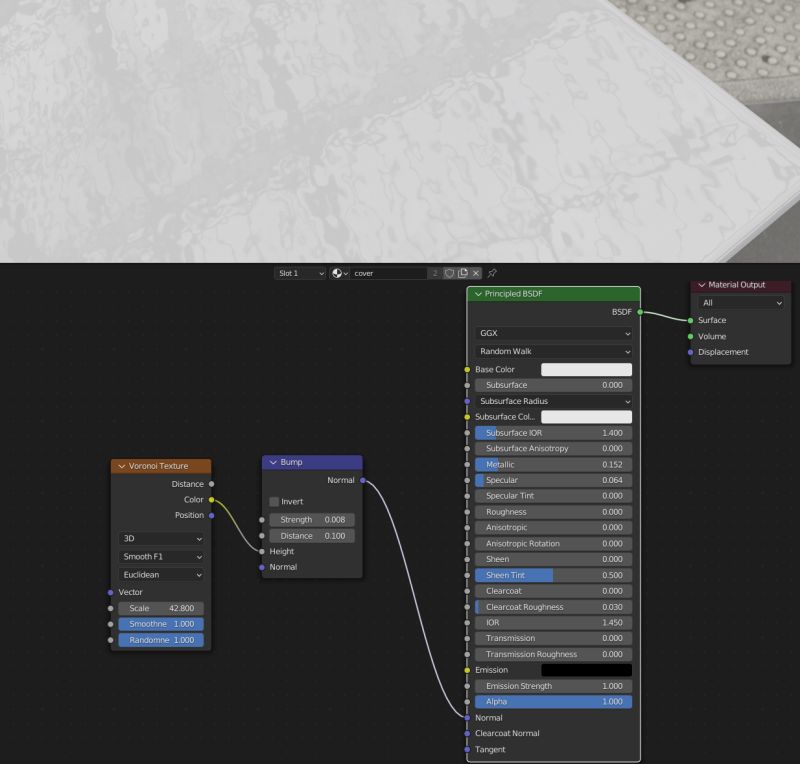Screen dimensions: 800x764
Task: Open the Slot 1 material slot dropdown
Action: pos(300,272)
